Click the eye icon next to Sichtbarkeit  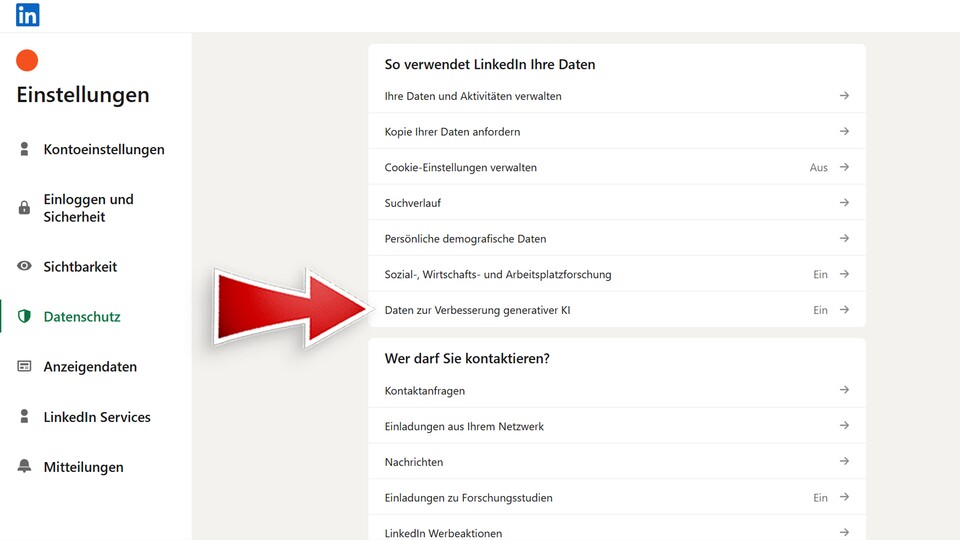[25, 267]
